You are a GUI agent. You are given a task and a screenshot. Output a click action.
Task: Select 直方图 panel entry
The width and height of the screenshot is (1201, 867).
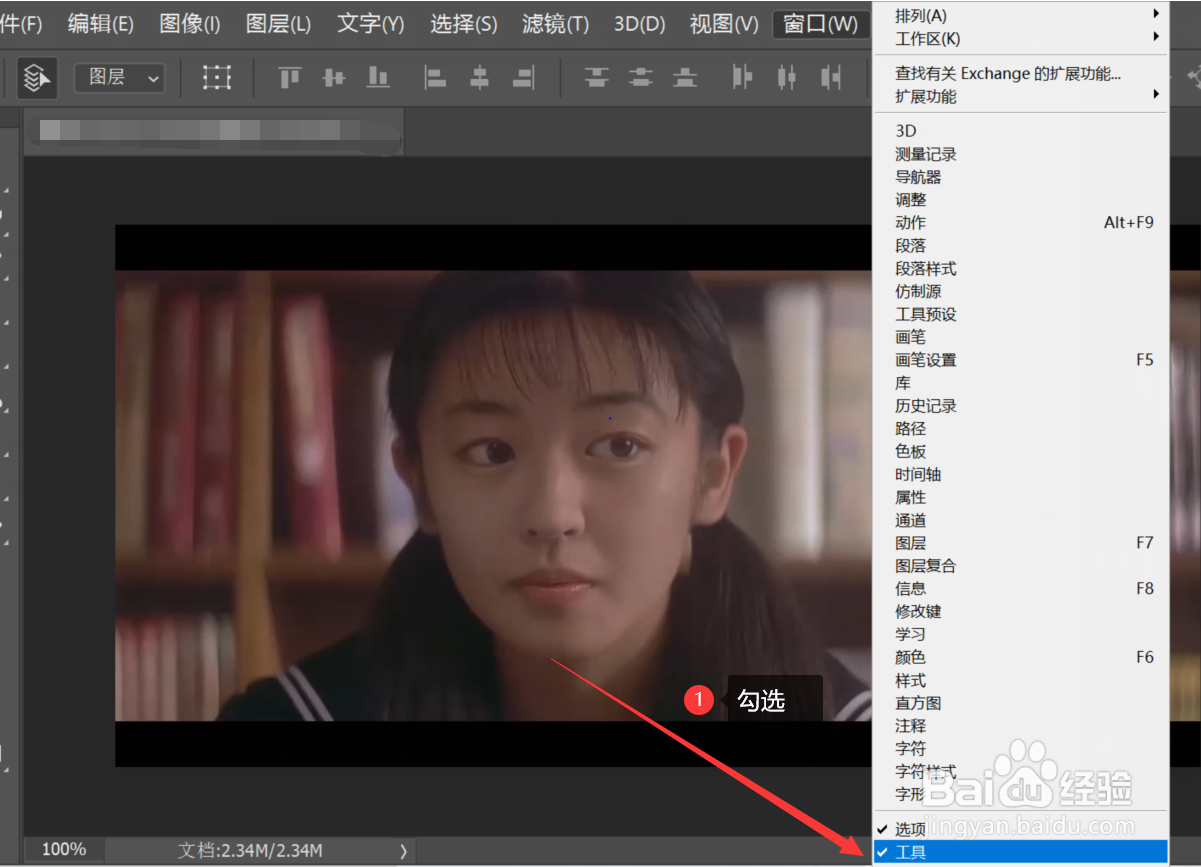[x=1020, y=703]
